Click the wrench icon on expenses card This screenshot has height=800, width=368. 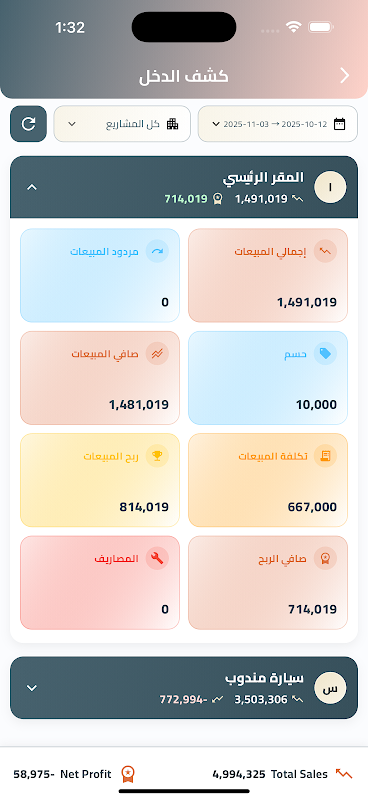tap(157, 558)
